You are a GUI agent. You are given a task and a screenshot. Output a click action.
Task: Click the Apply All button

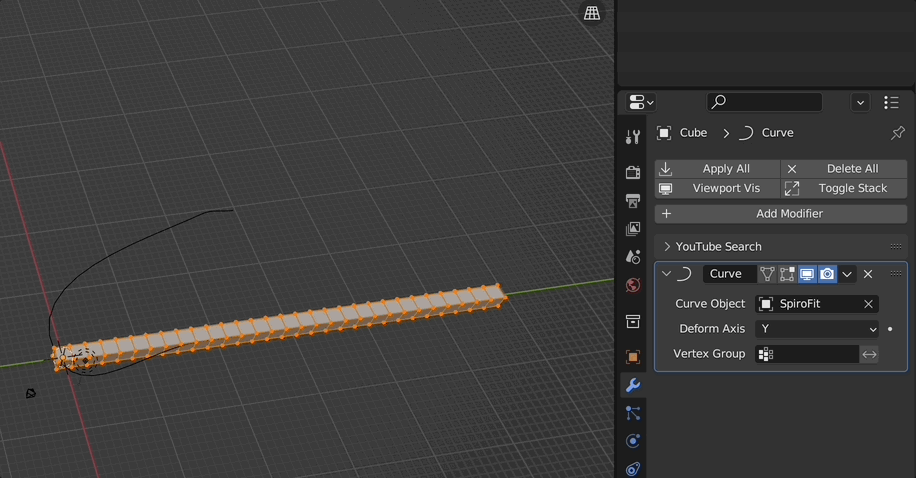pos(717,169)
